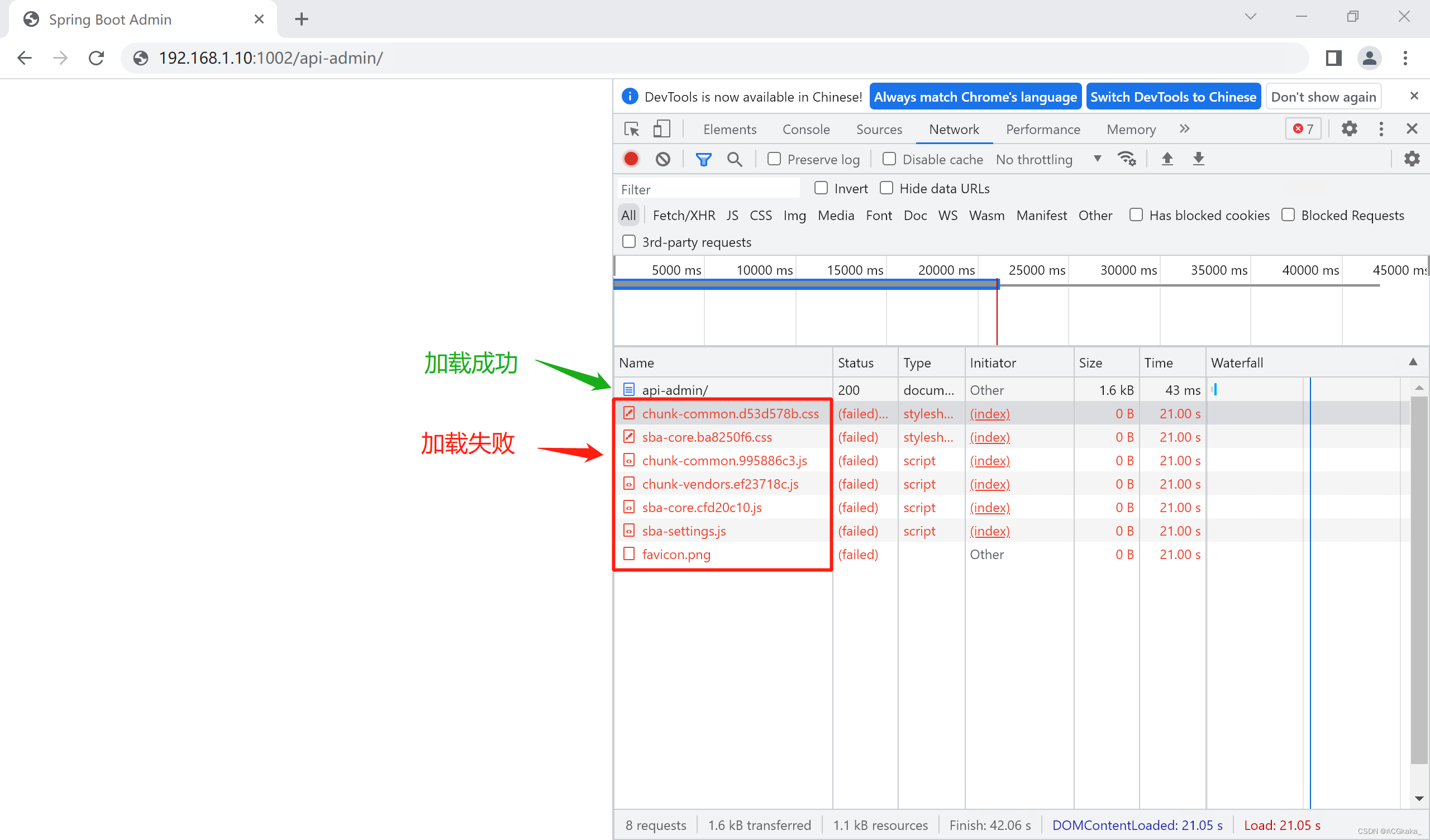Go forward using the browser forward arrow

[x=60, y=58]
